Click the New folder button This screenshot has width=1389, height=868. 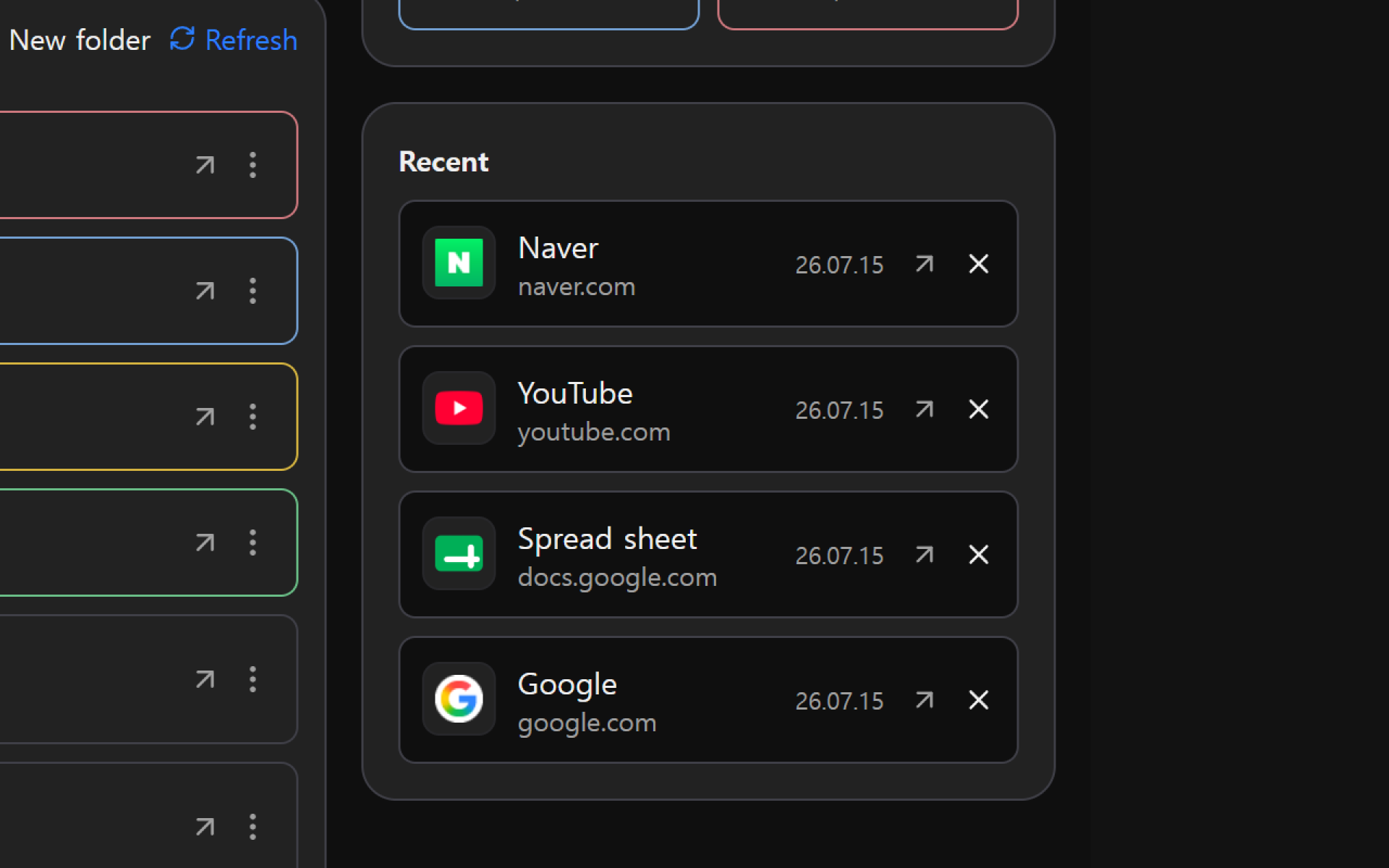click(x=80, y=40)
